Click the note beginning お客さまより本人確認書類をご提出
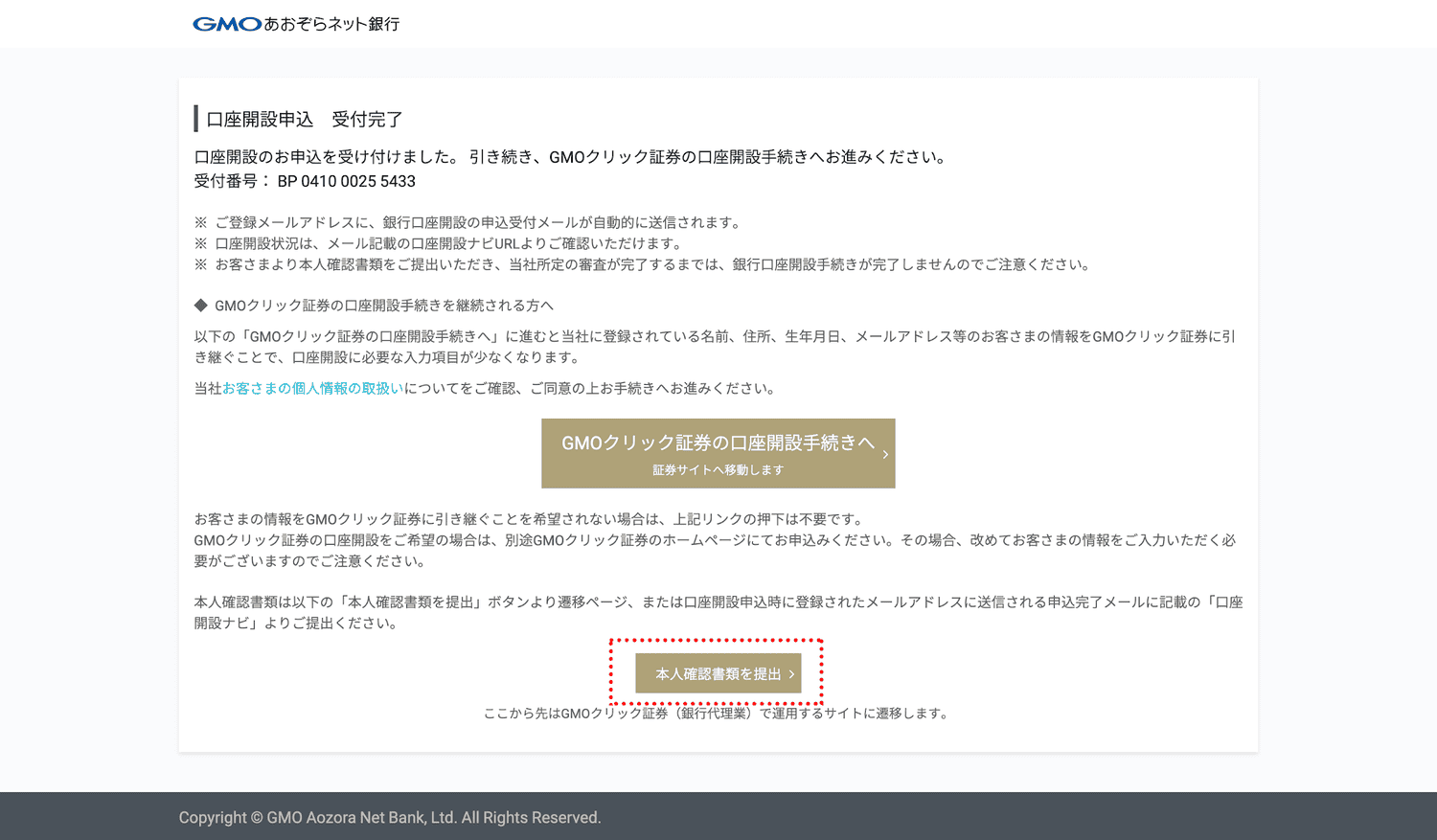The image size is (1437, 840). coord(644,264)
